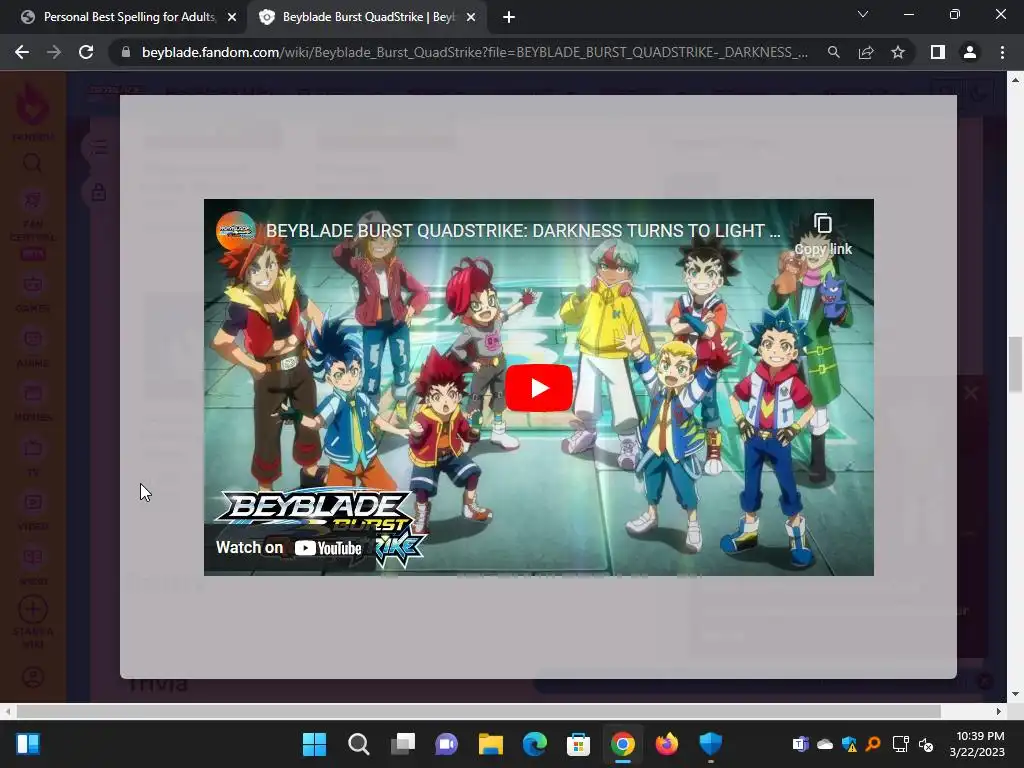The image size is (1024, 768).
Task: Click the page scroll down arrow
Action: click(1015, 694)
